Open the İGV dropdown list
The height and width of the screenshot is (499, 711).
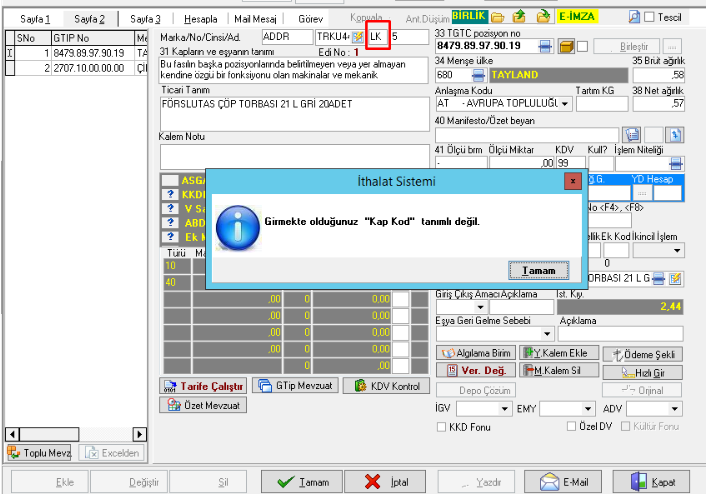[504, 409]
